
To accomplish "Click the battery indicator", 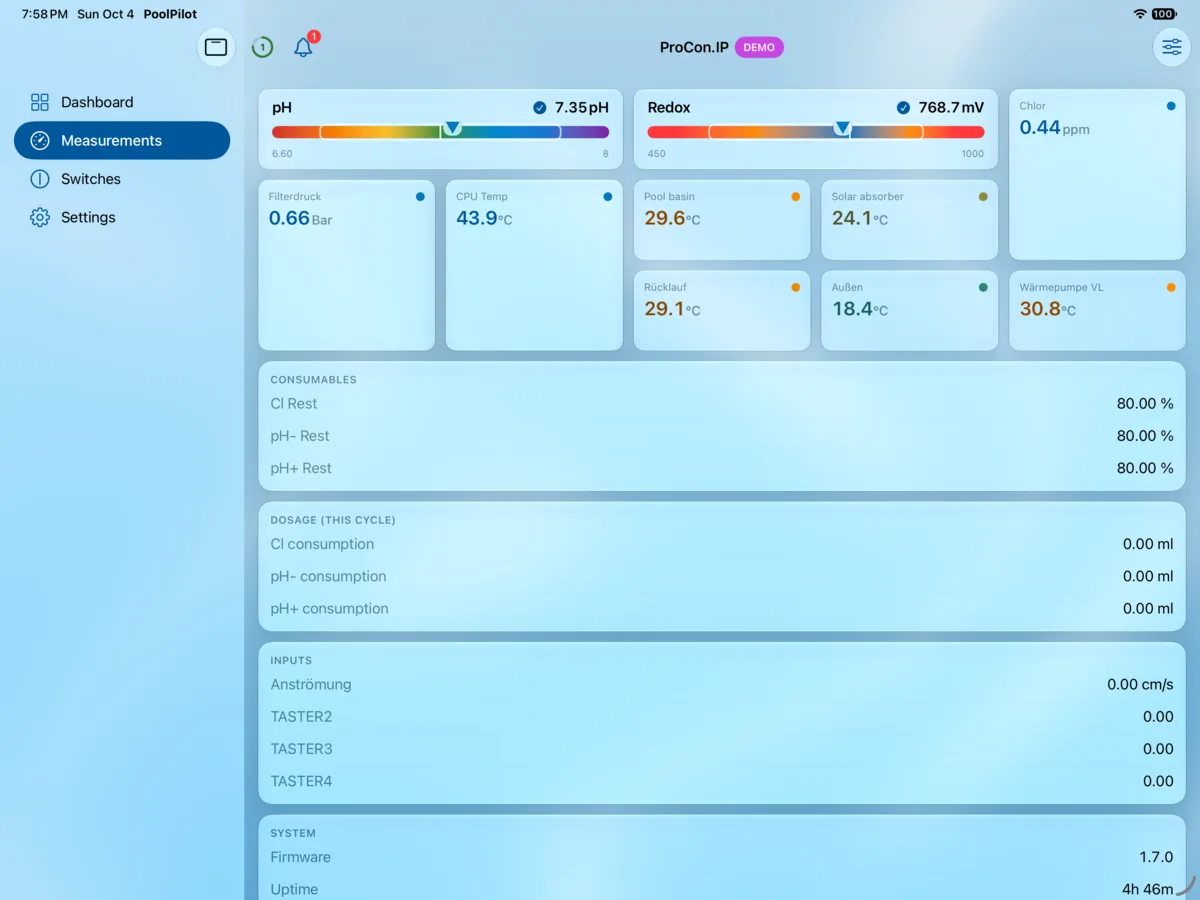I will click(1165, 14).
